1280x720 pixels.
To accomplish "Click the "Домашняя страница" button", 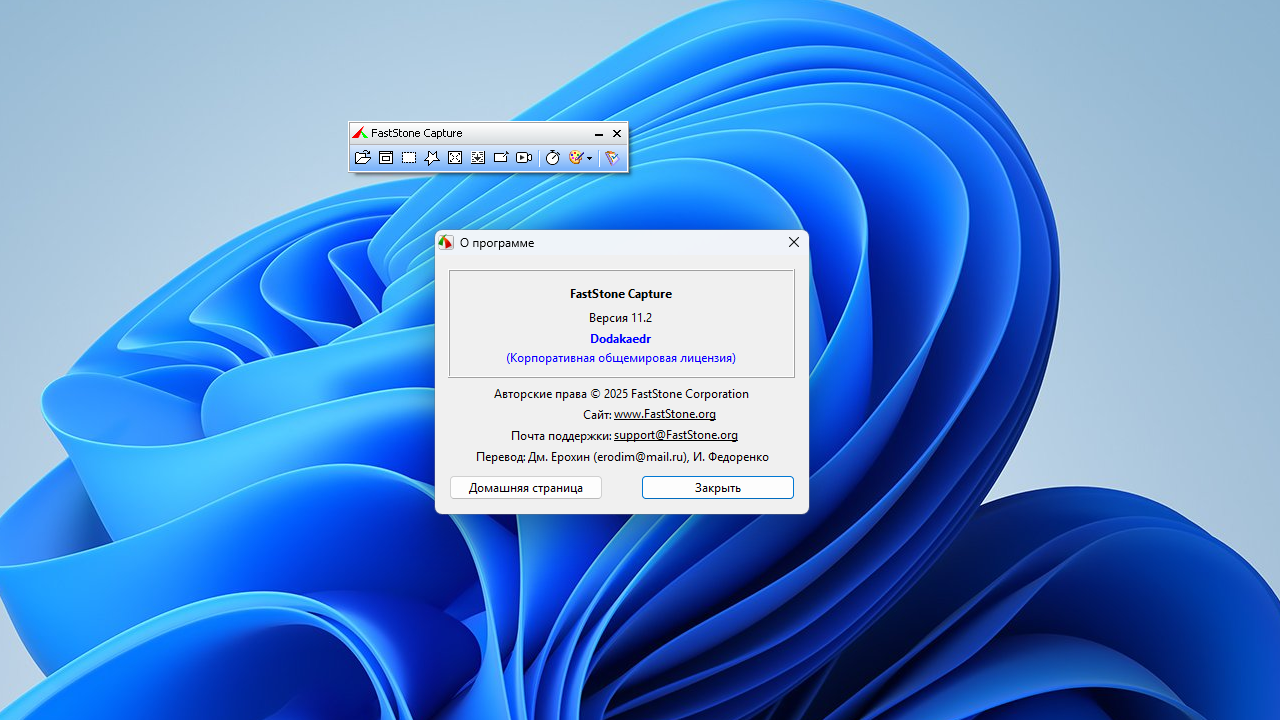I will point(526,488).
